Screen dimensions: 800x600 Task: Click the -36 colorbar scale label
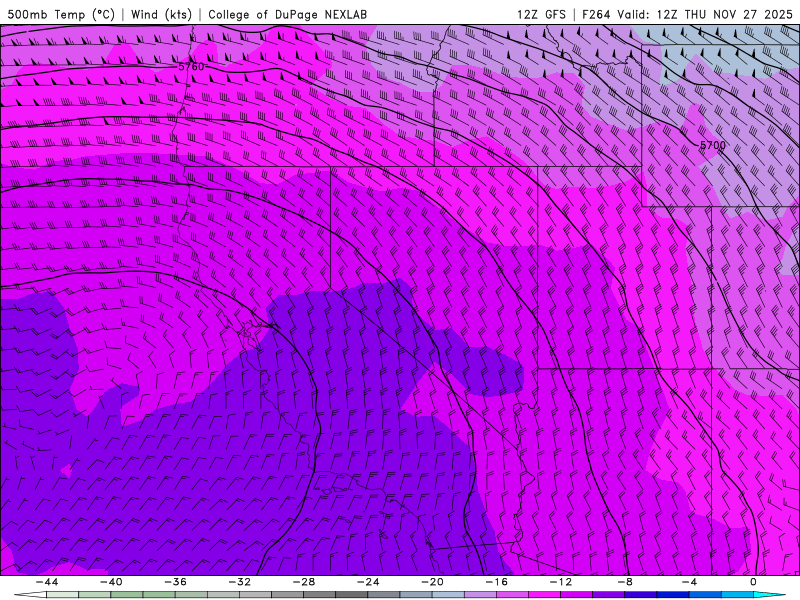[175, 582]
